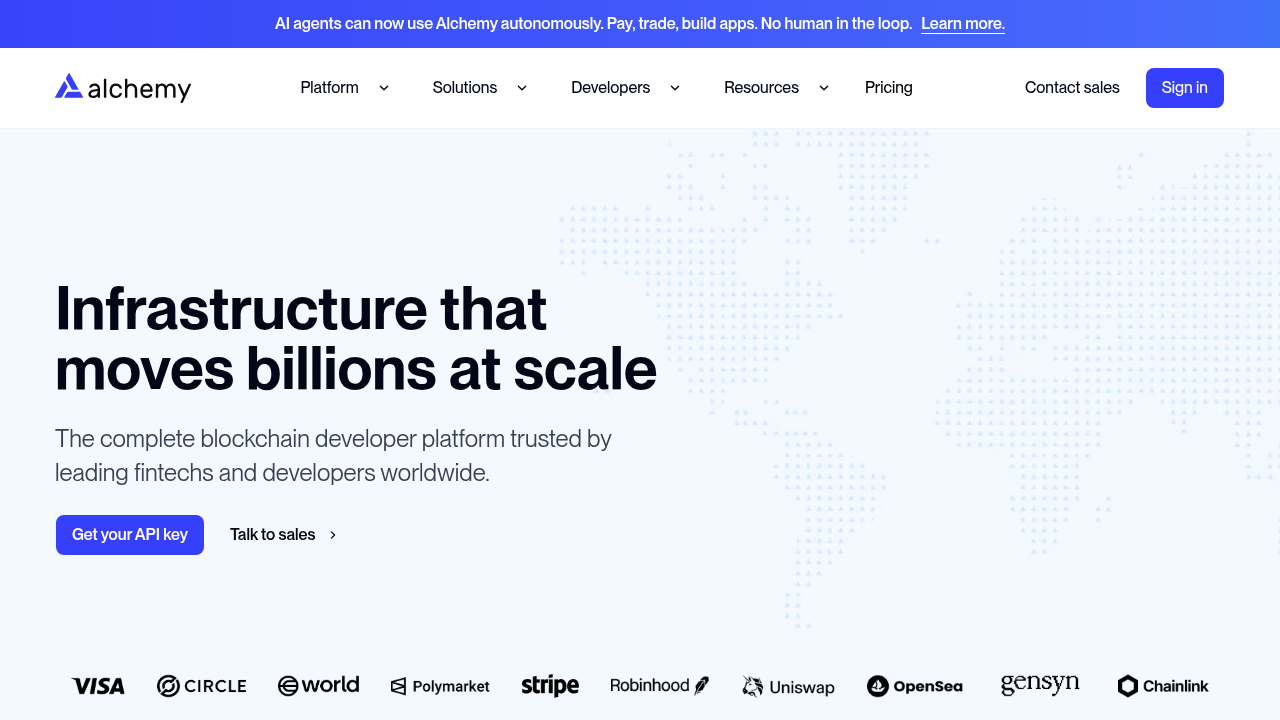The image size is (1280, 720).
Task: Click the Chainlink partner logo
Action: click(1163, 686)
